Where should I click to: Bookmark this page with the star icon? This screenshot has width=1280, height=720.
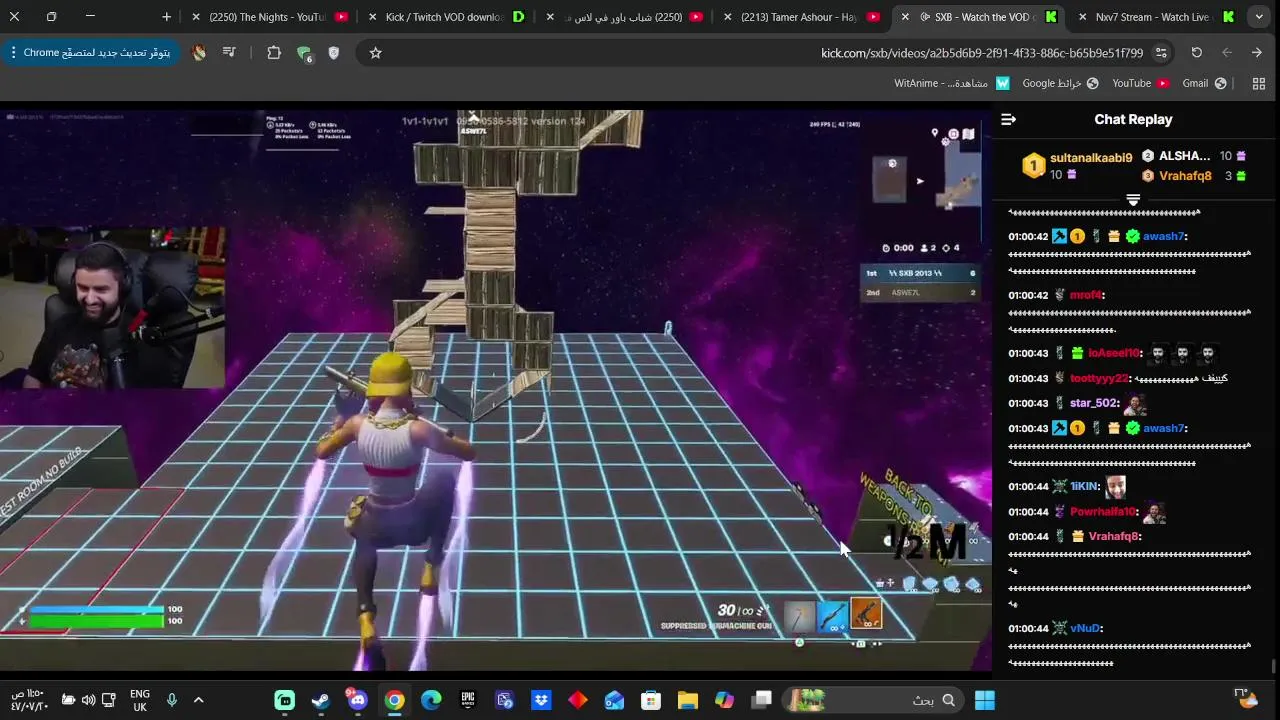pos(376,53)
